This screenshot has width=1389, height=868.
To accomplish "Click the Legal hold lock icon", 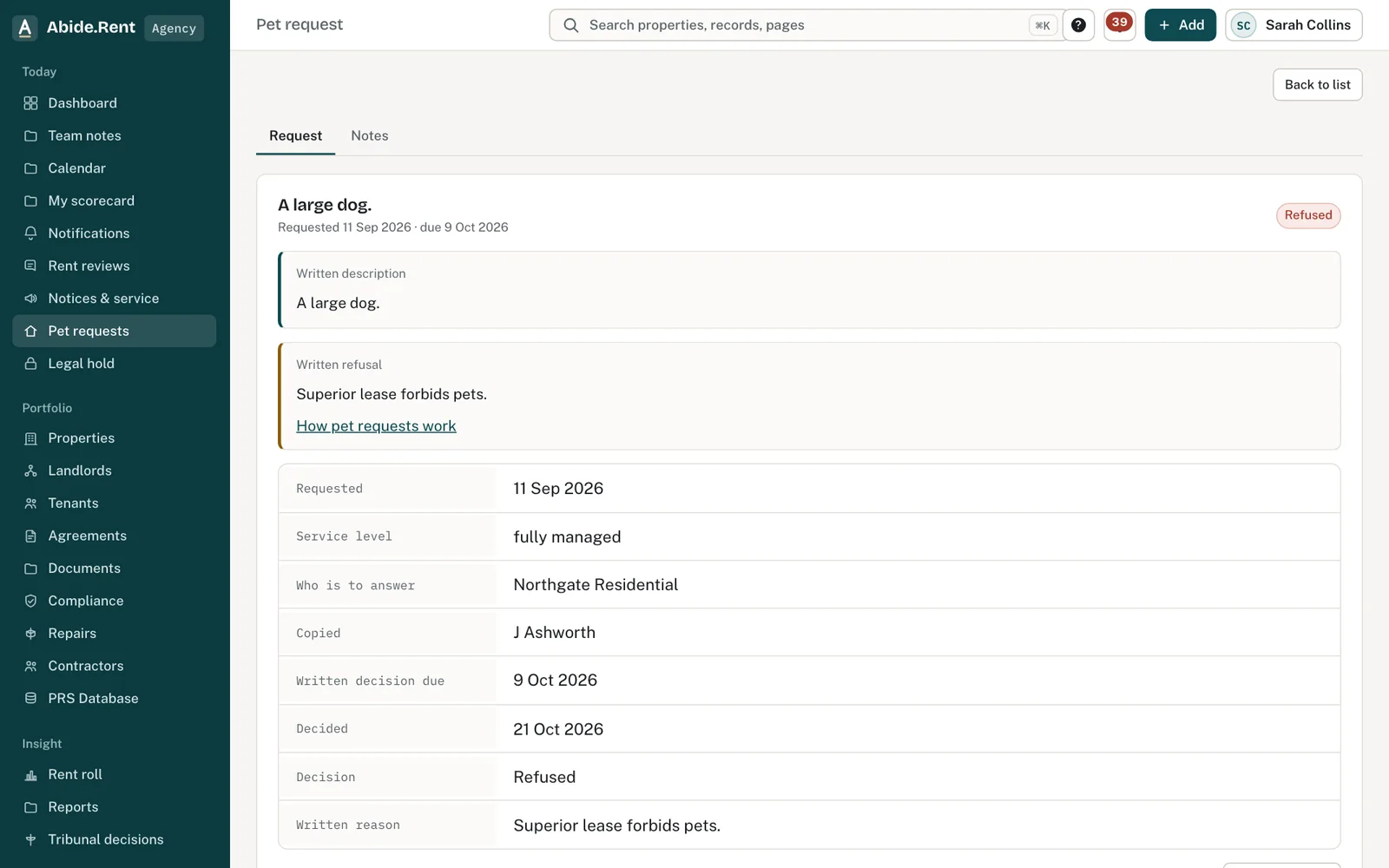I will click(x=30, y=364).
